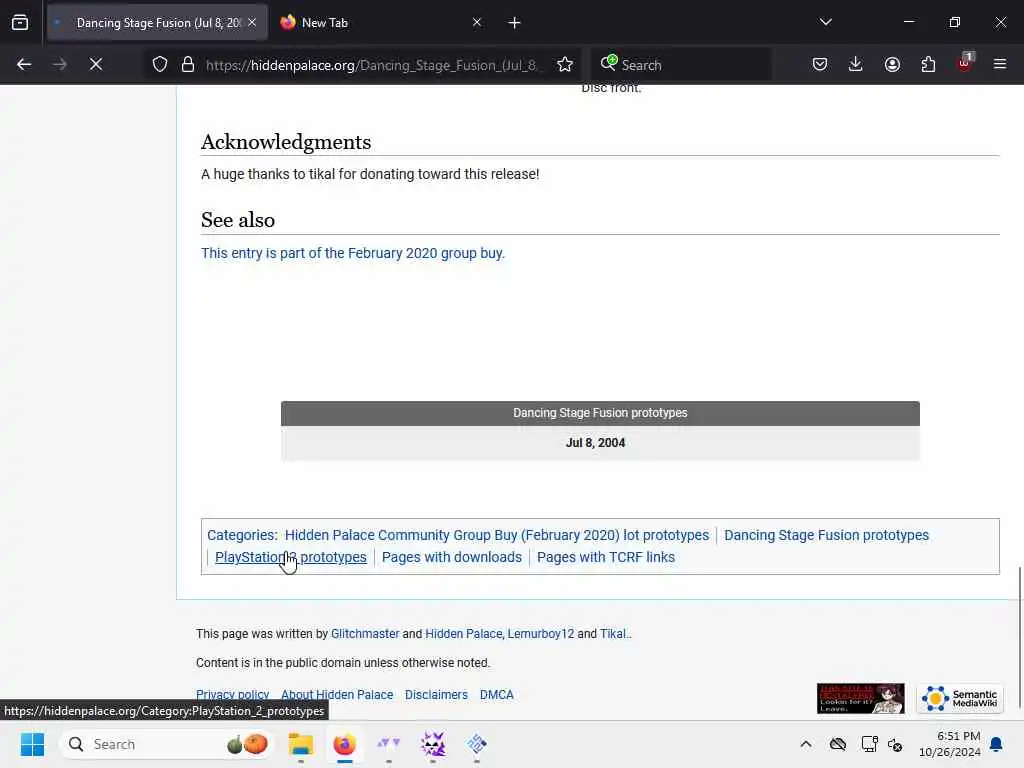The width and height of the screenshot is (1024, 768).
Task: Open clock showing 6:51 PM
Action: pyautogui.click(x=950, y=744)
